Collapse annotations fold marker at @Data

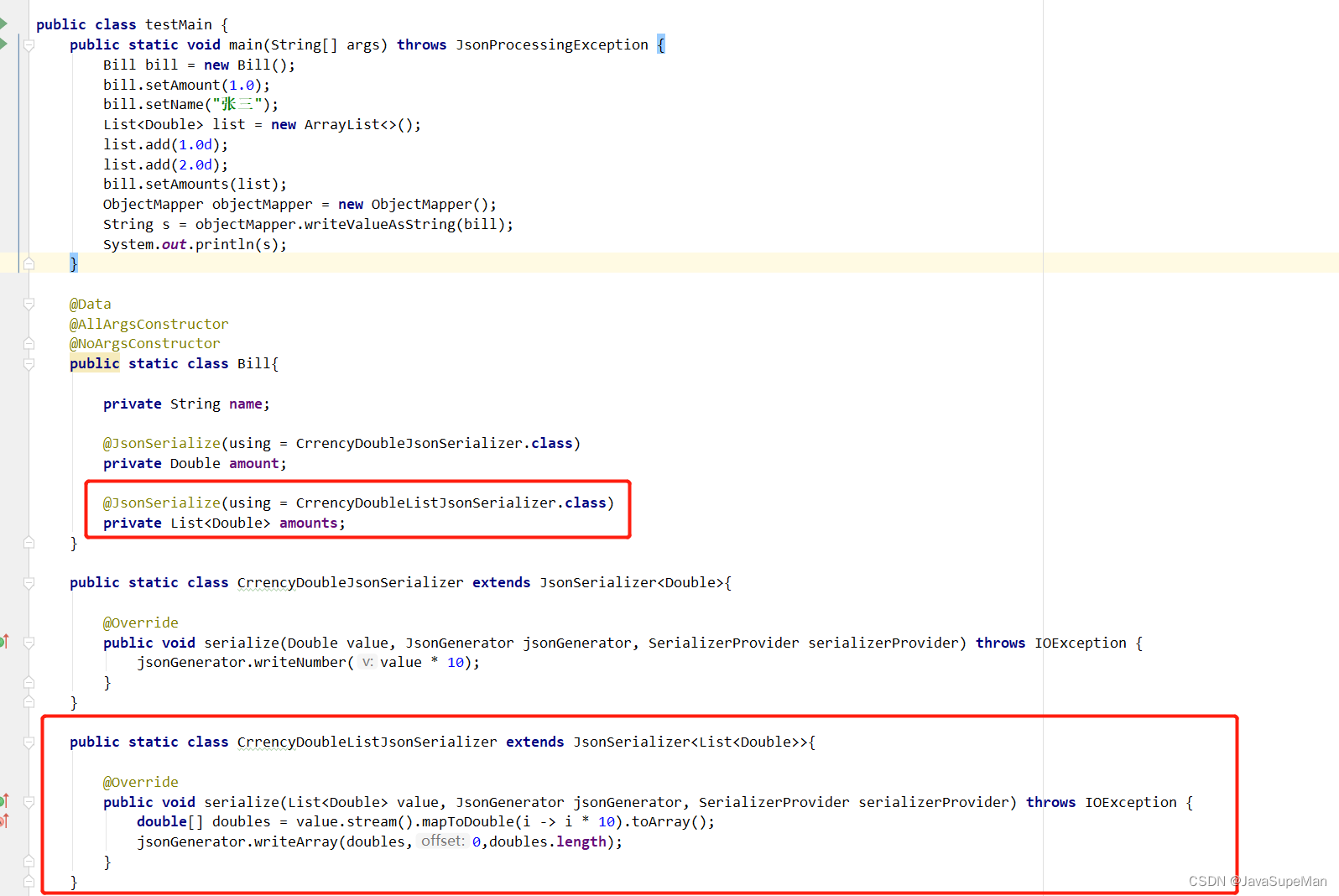(x=29, y=304)
